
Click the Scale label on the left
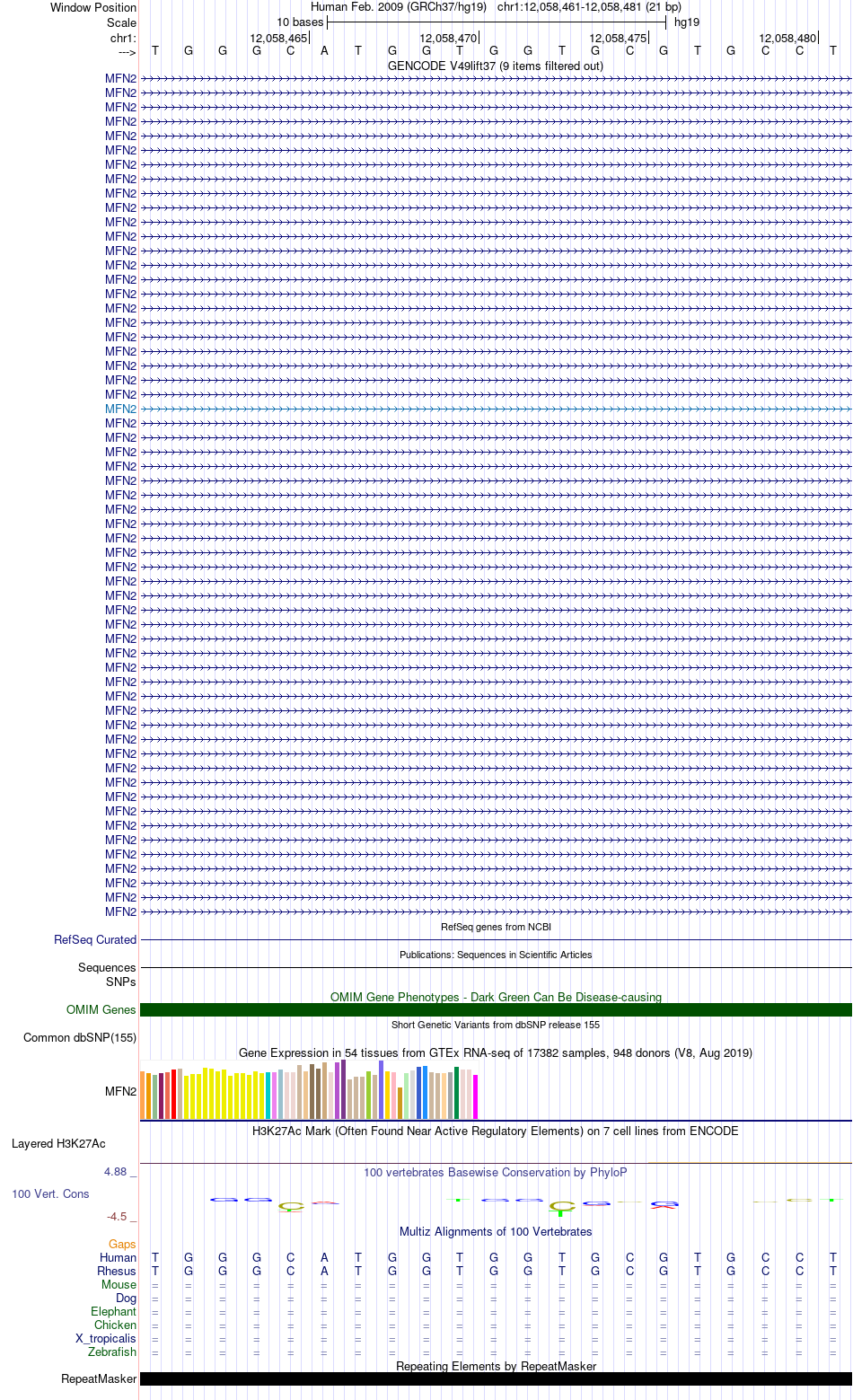[x=122, y=22]
